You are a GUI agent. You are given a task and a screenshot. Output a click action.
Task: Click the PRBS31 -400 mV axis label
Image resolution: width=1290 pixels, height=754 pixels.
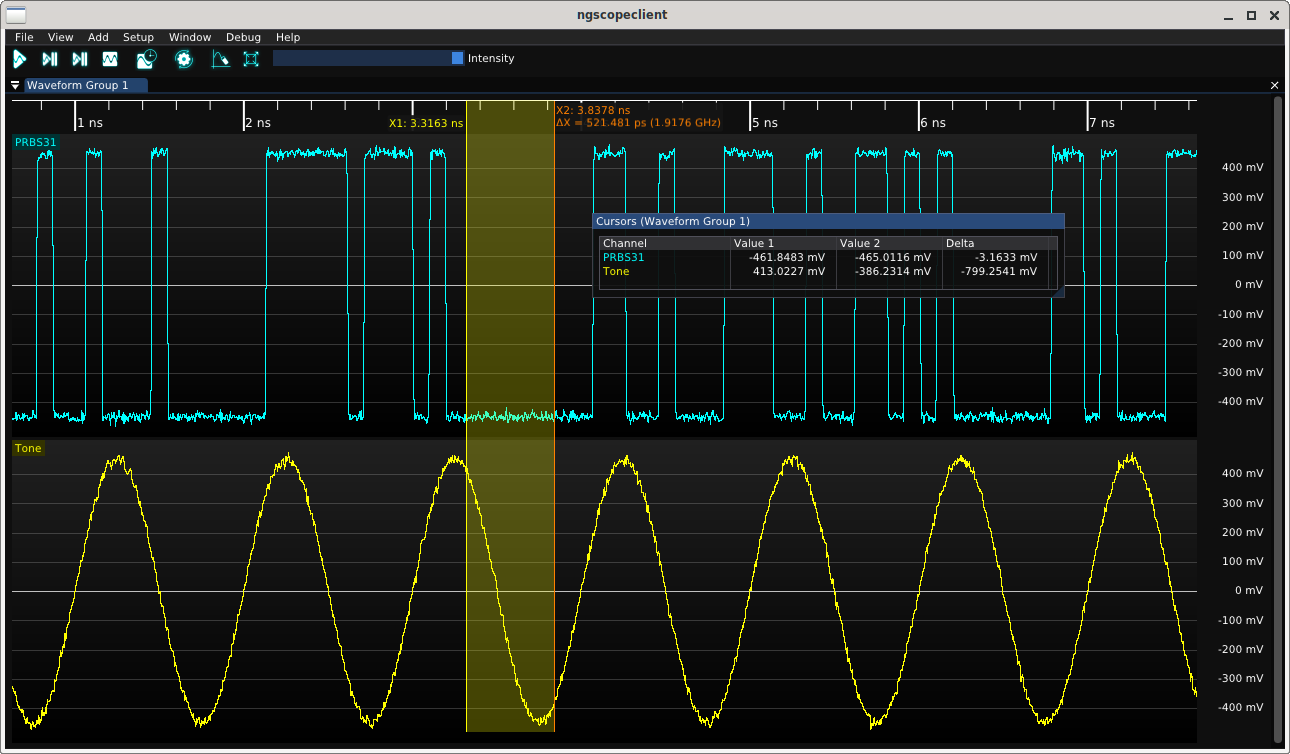[1240, 401]
